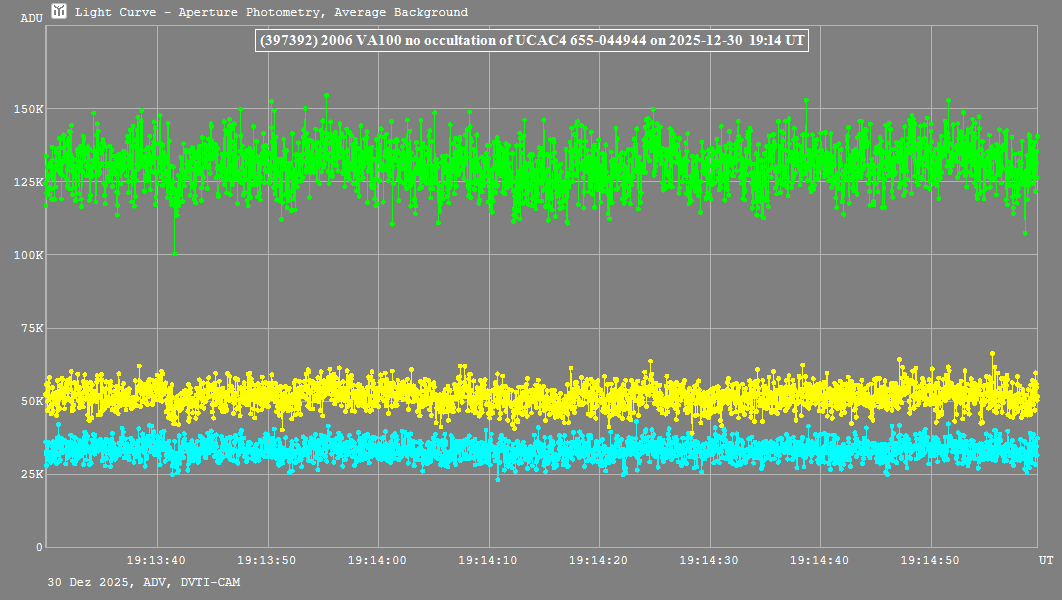
Task: Select the 19:13:40 time tick label
Action: [x=157, y=561]
